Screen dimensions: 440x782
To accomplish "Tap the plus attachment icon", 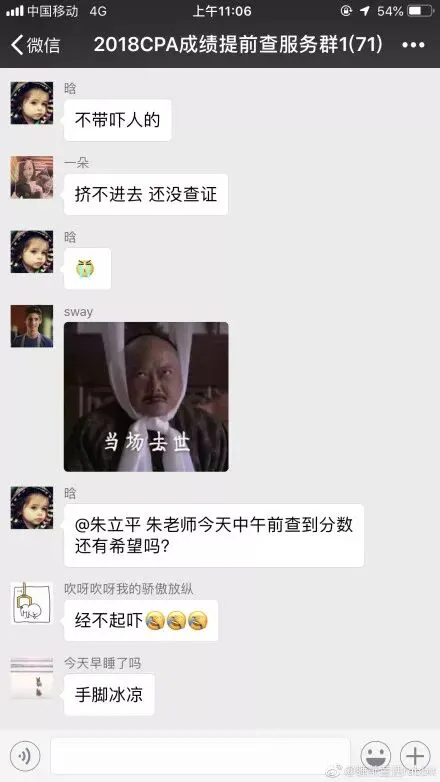I will (x=415, y=756).
